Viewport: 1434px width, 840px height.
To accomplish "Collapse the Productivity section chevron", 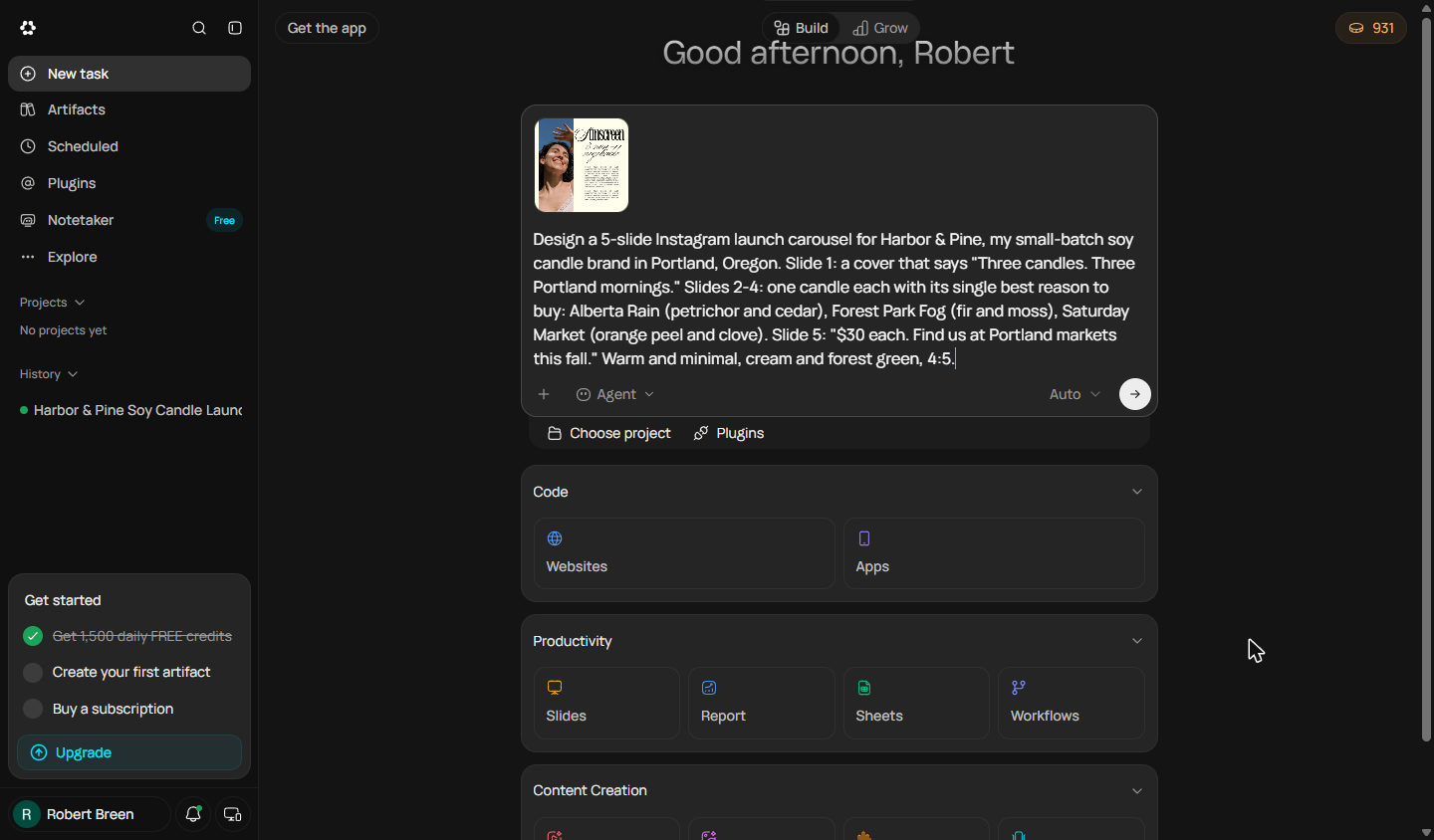I will (1137, 641).
